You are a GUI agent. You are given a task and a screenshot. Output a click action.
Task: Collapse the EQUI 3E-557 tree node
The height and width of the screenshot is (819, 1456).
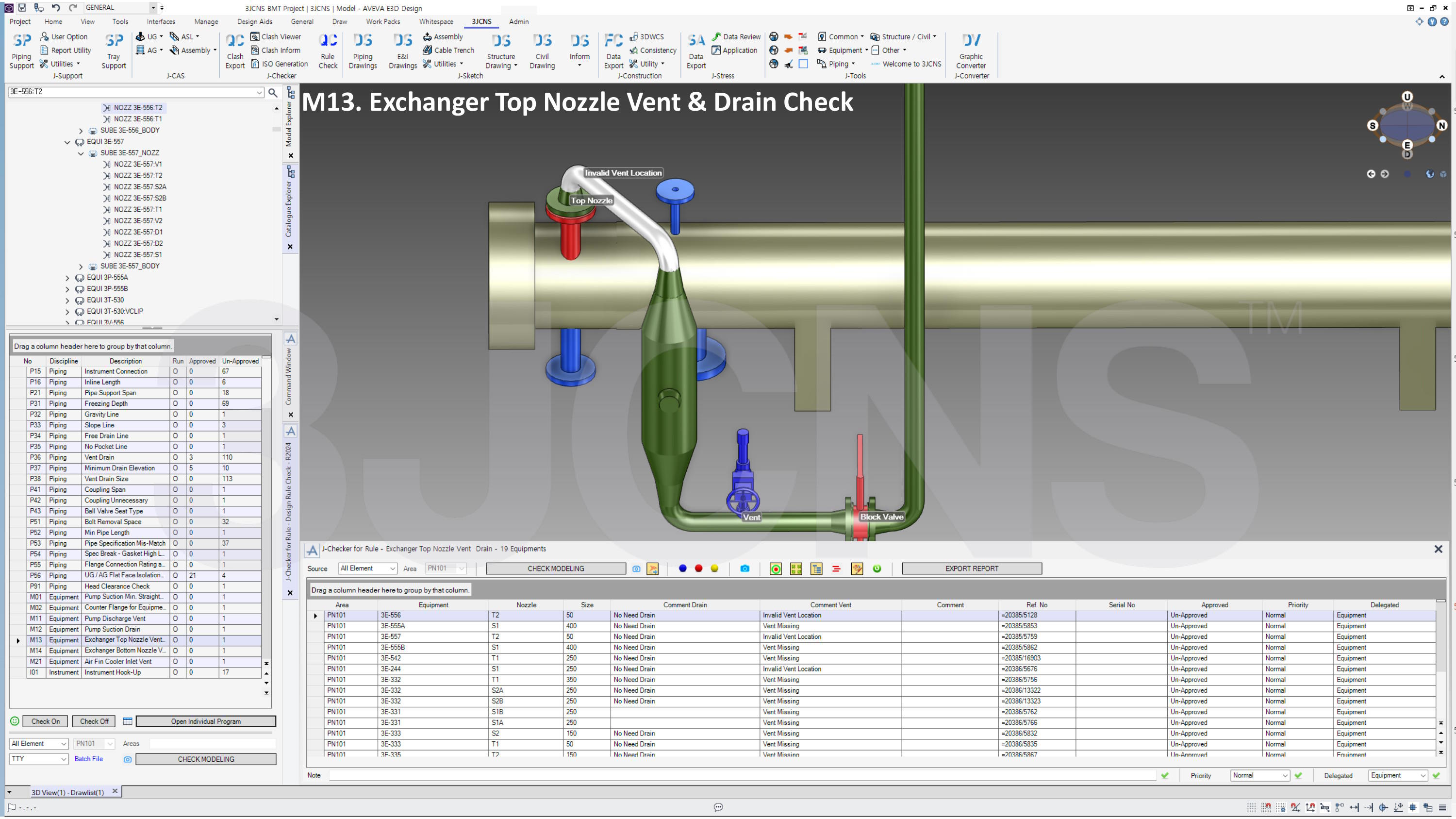tap(67, 142)
